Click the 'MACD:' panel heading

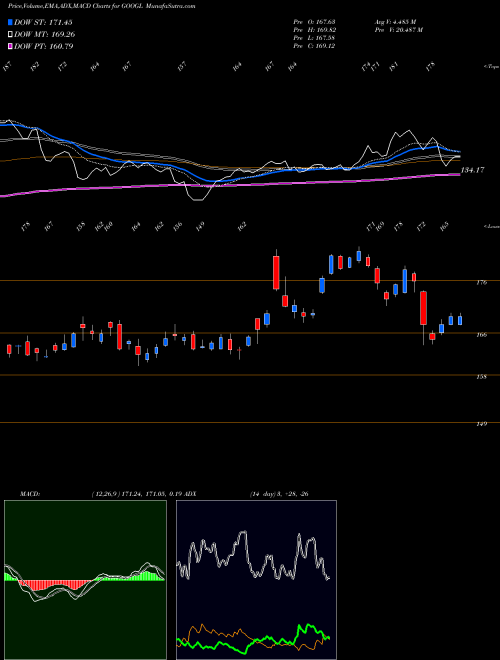point(29,494)
